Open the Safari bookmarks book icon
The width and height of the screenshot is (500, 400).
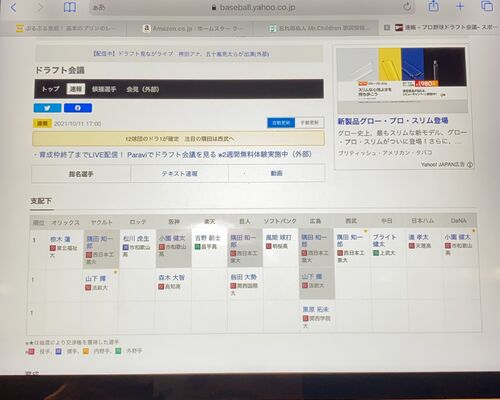(70, 7)
